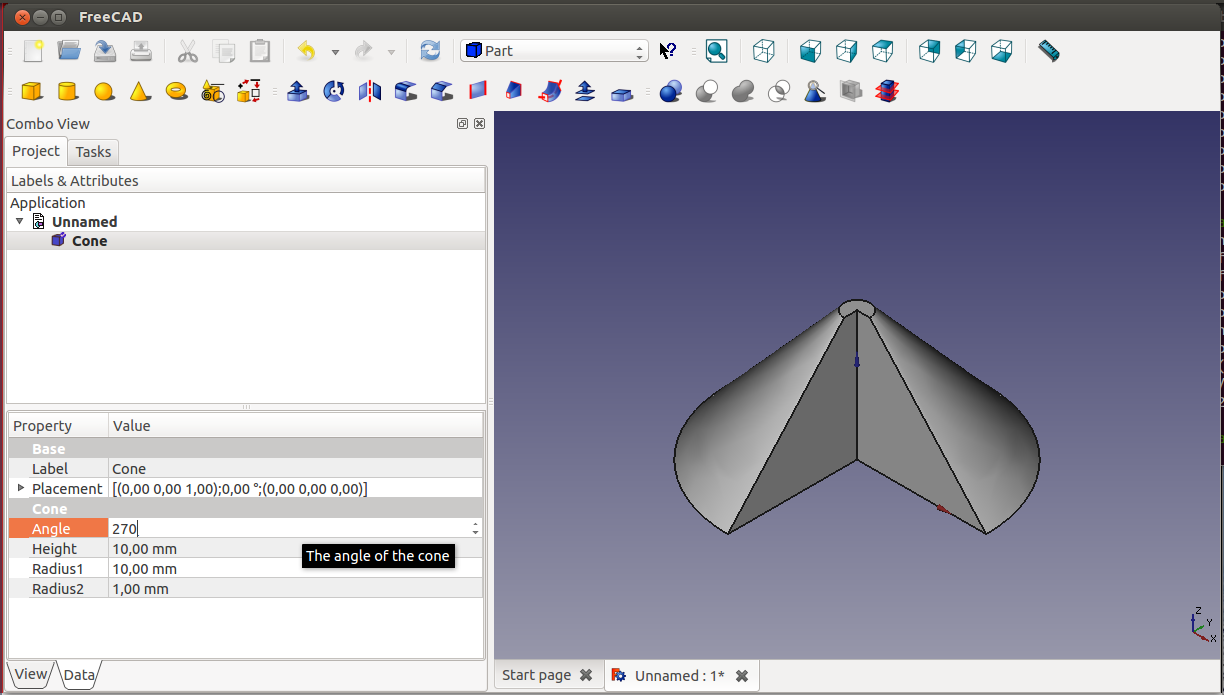Close the Combo View panel

pyautogui.click(x=479, y=124)
